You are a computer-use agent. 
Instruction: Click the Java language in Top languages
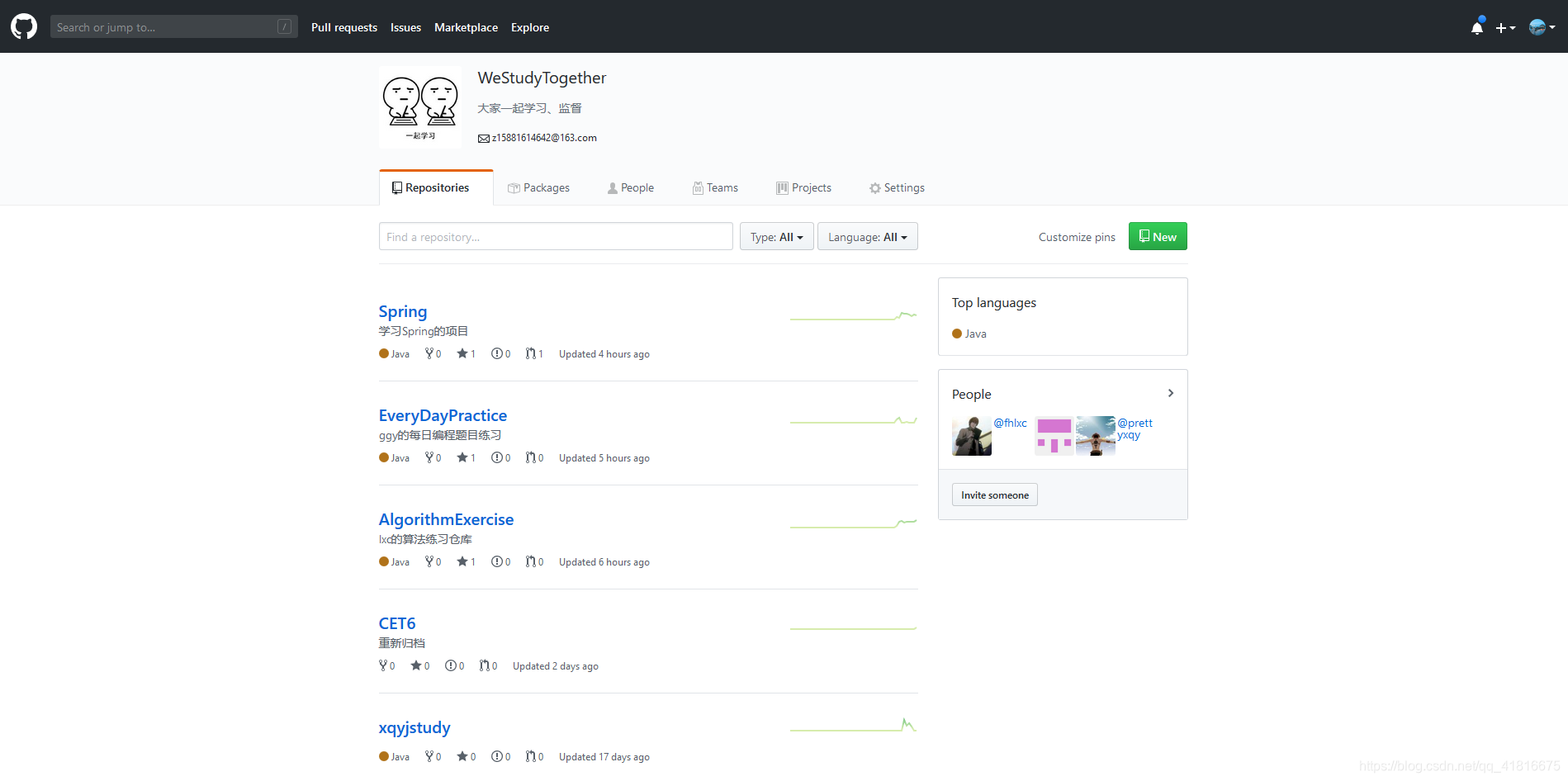pyautogui.click(x=969, y=334)
